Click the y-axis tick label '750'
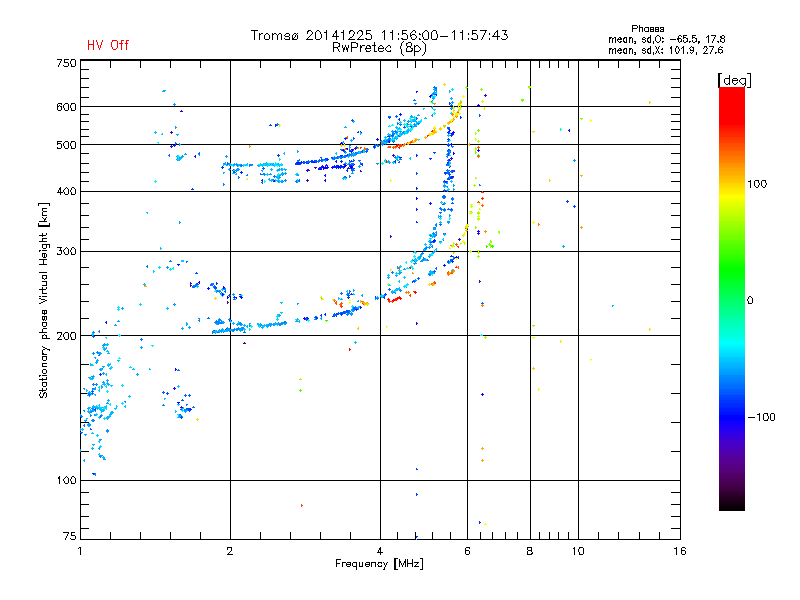 point(67,63)
